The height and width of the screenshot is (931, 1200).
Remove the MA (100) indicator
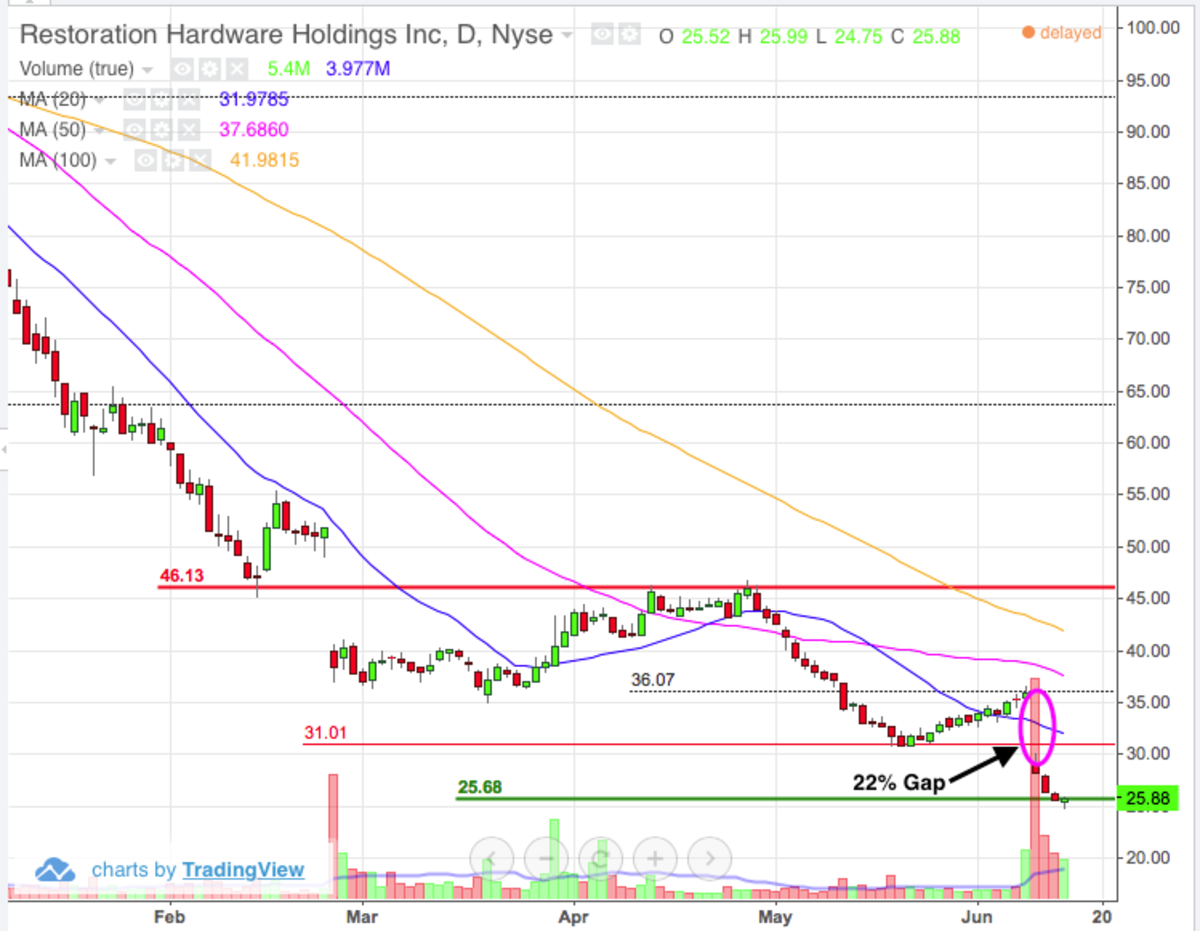pos(200,160)
